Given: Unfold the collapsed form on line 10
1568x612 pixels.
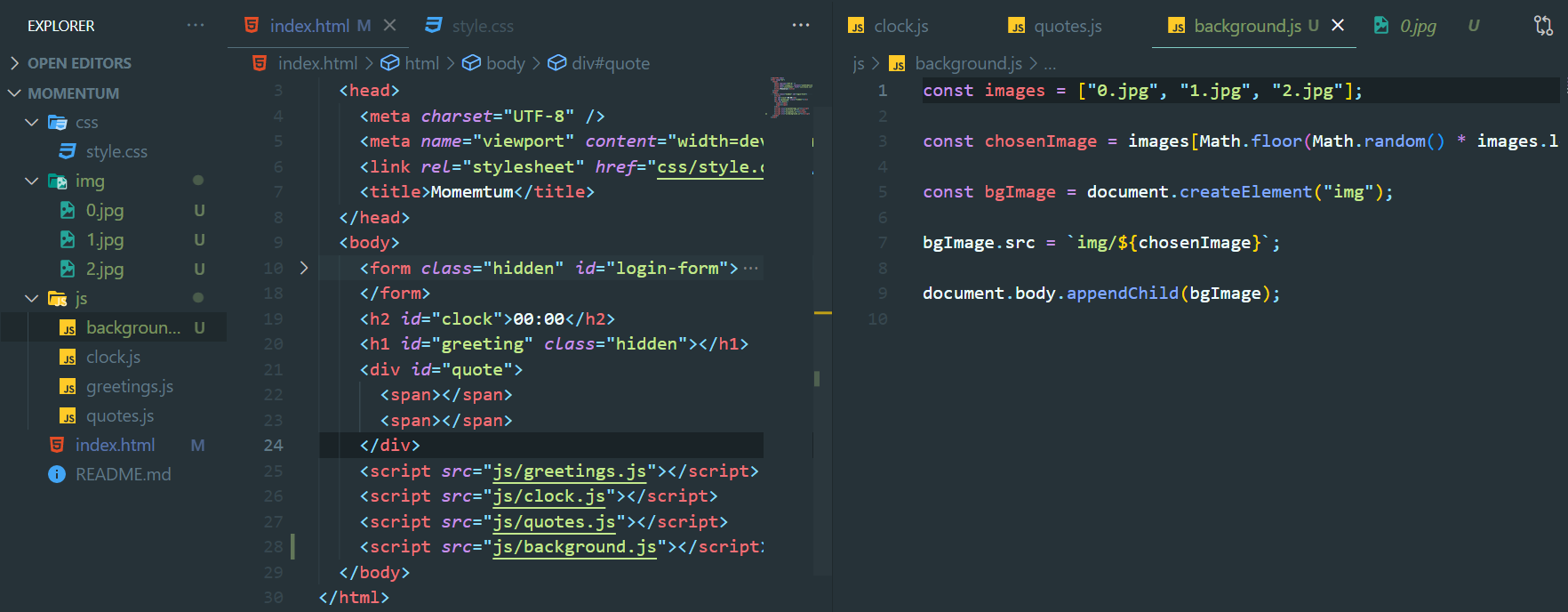Looking at the screenshot, I should pos(303,268).
